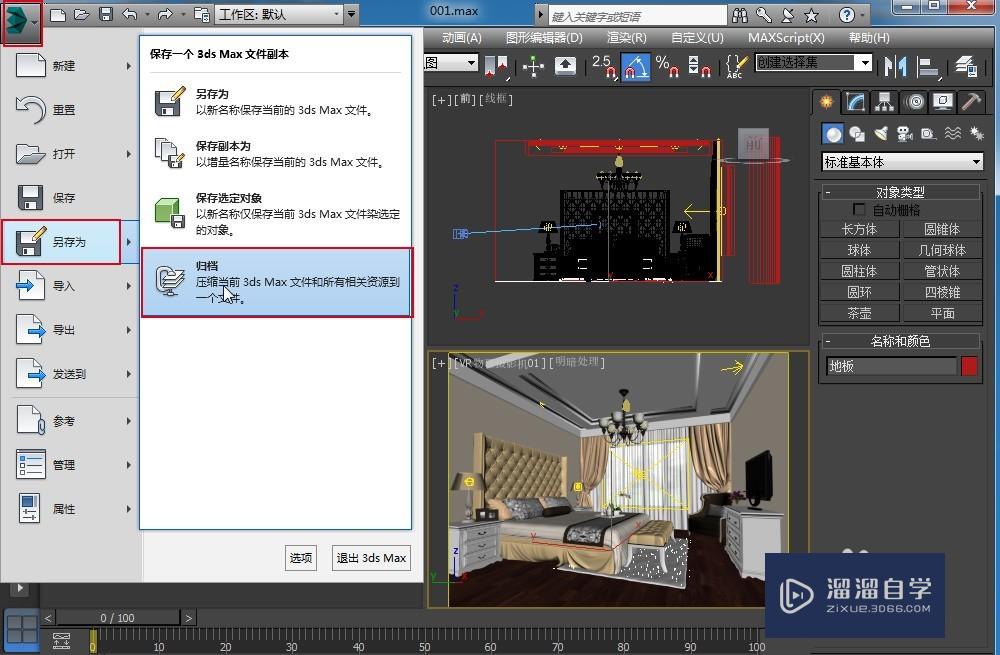Toggle the Percent Snap icon
The width and height of the screenshot is (1000, 655).
click(x=666, y=65)
